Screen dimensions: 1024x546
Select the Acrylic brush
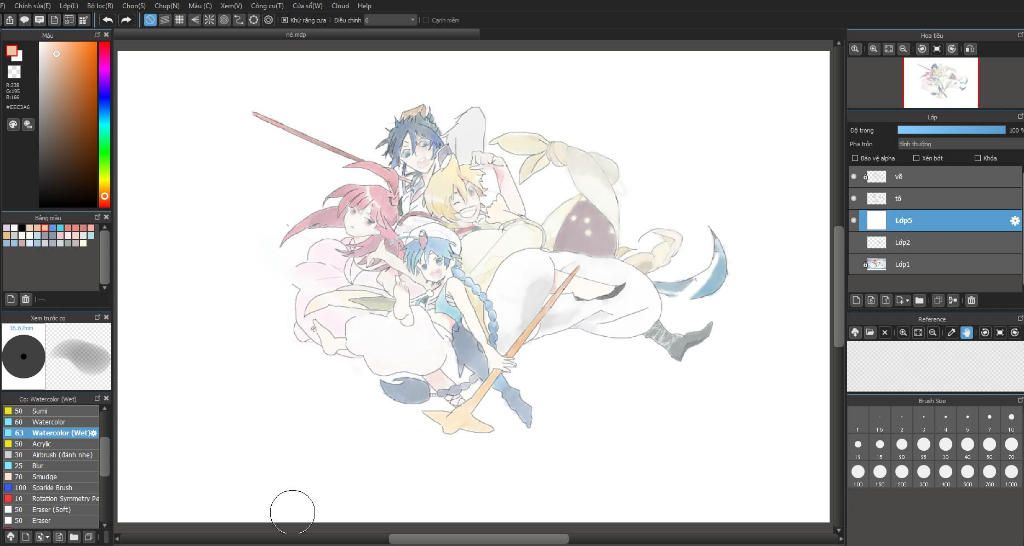coord(50,443)
